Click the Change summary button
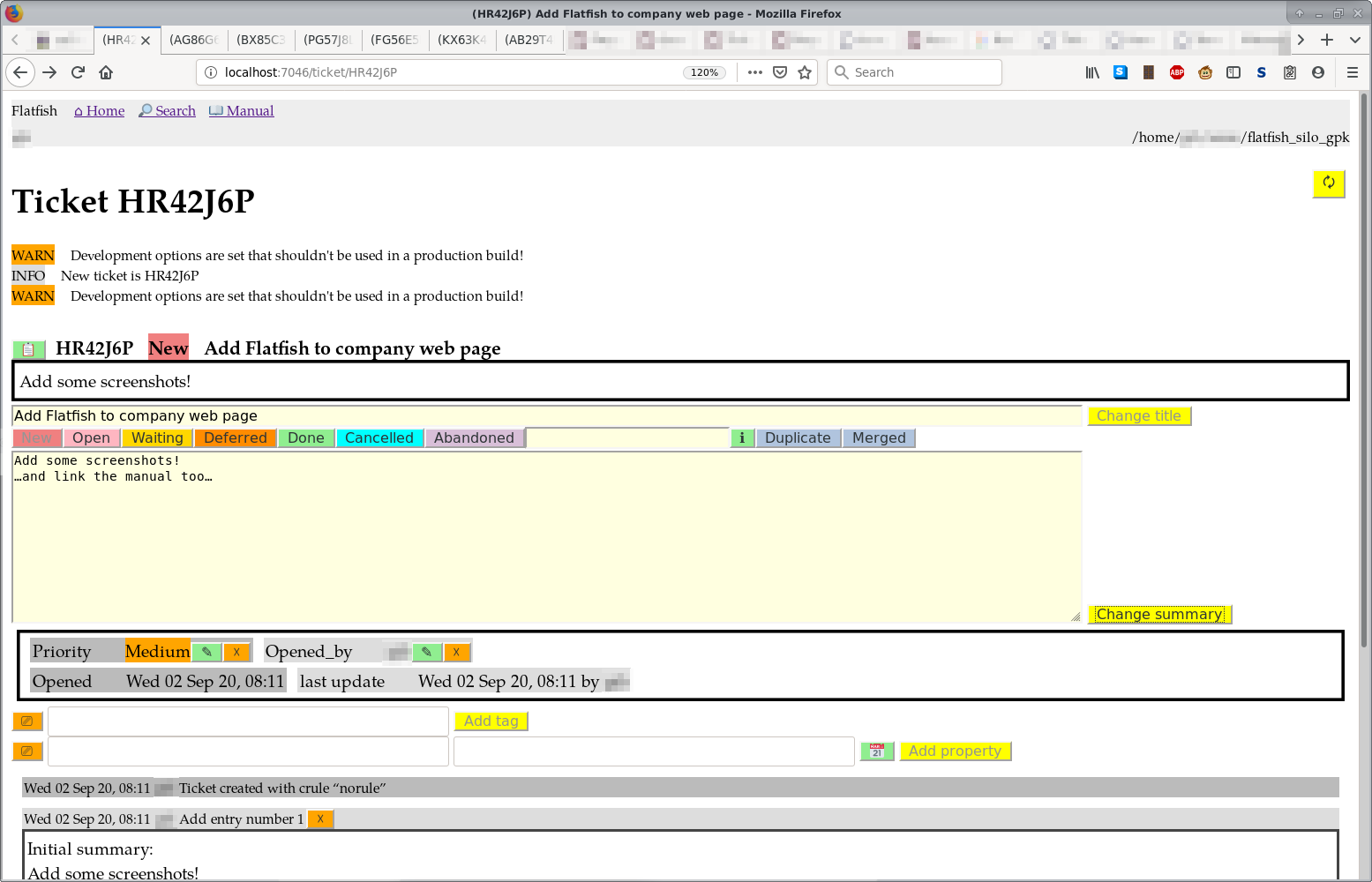Image resolution: width=1372 pixels, height=882 pixels. [1158, 614]
